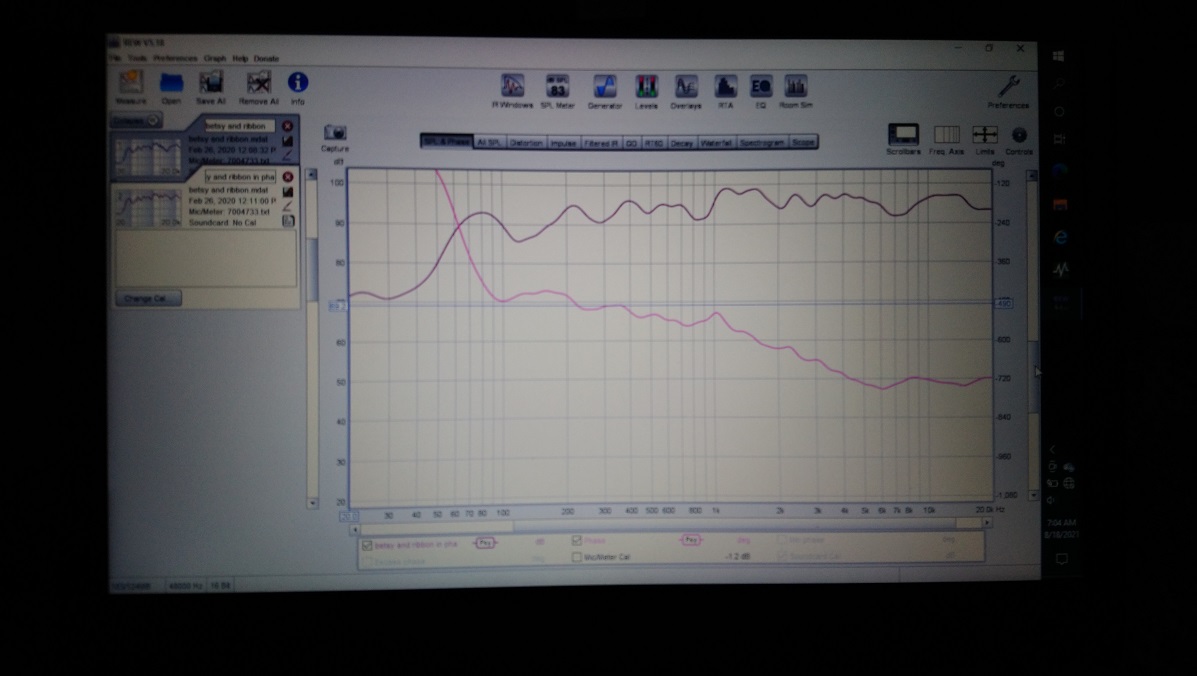Switch to the Decay tab
The image size is (1197, 676).
tap(682, 143)
